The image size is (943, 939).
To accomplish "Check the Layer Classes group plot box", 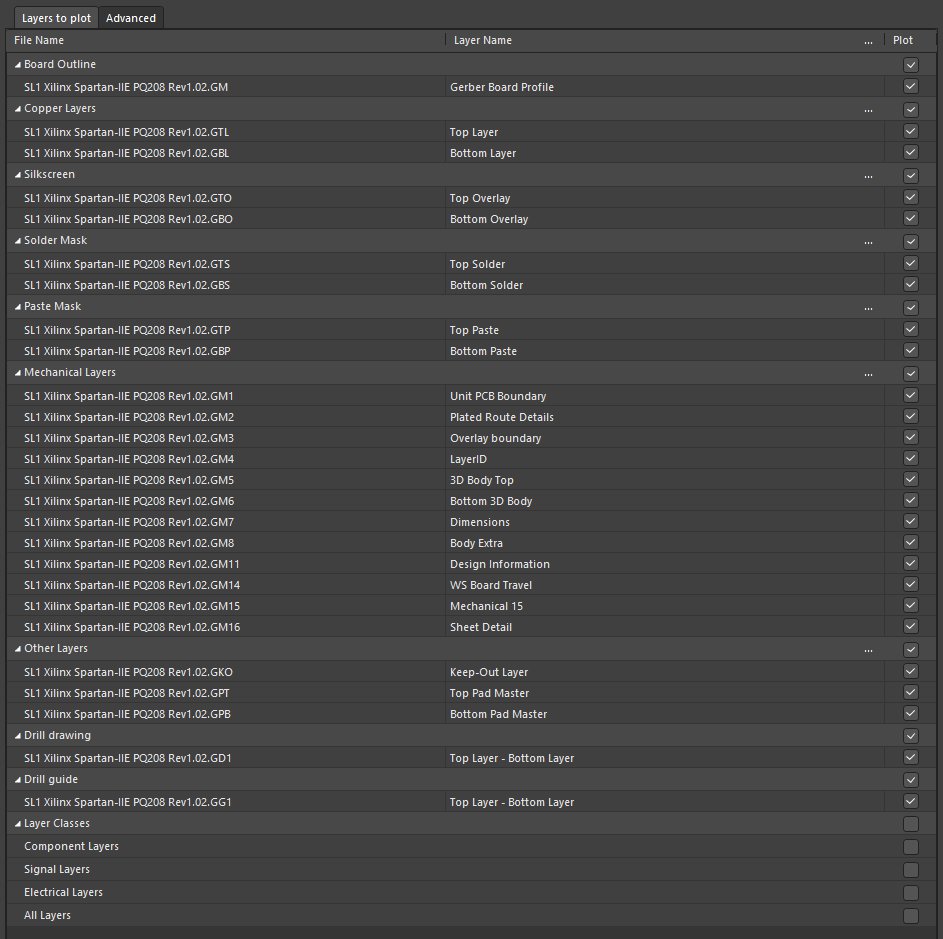I will (x=911, y=824).
